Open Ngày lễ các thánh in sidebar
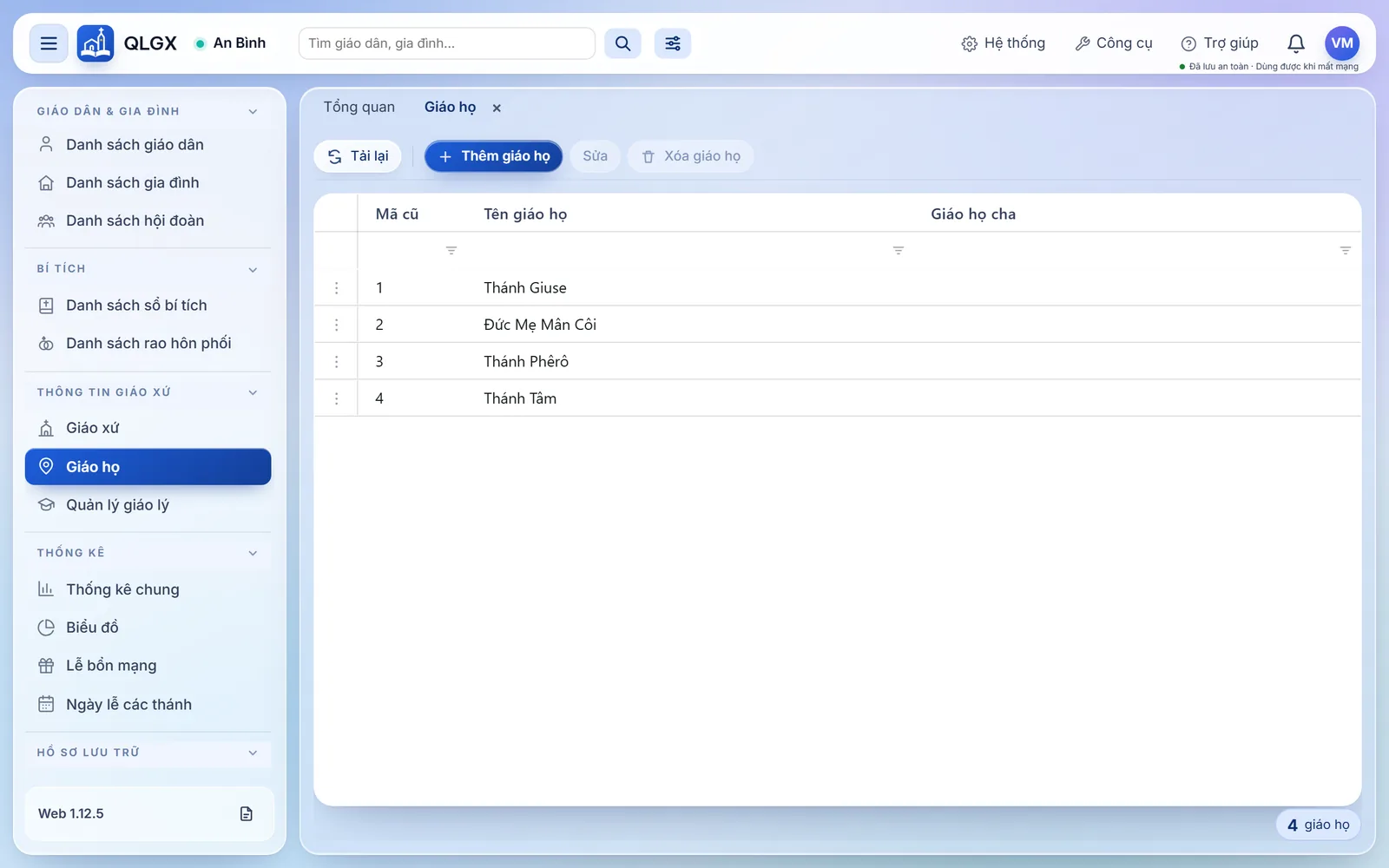The width and height of the screenshot is (1389, 868). [x=148, y=705]
